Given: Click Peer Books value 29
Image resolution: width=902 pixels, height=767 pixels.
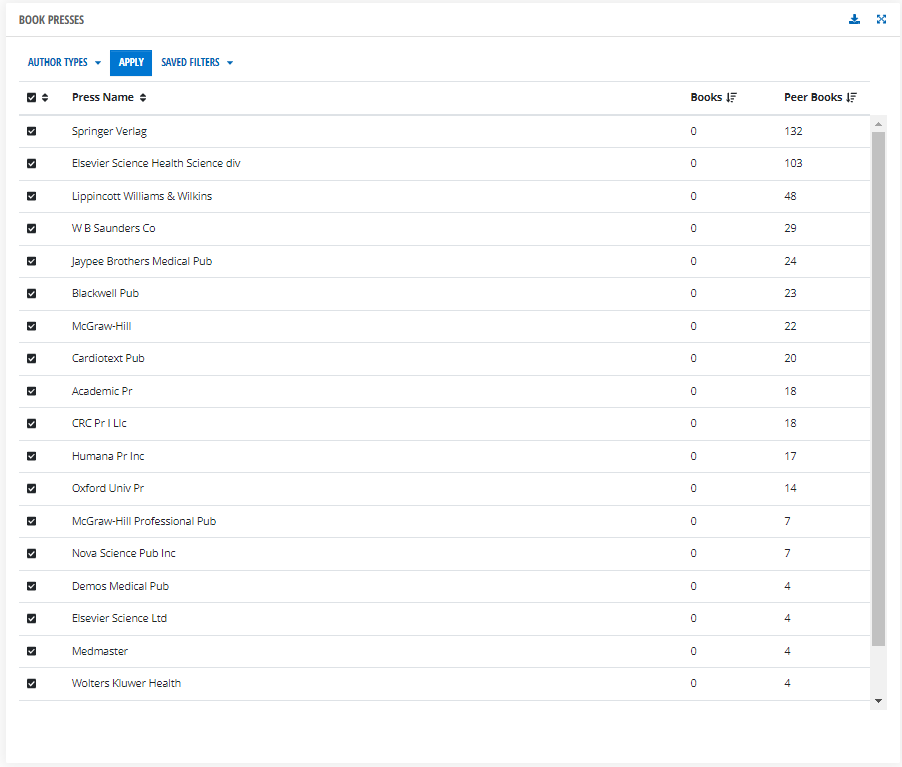Looking at the screenshot, I should [x=790, y=228].
